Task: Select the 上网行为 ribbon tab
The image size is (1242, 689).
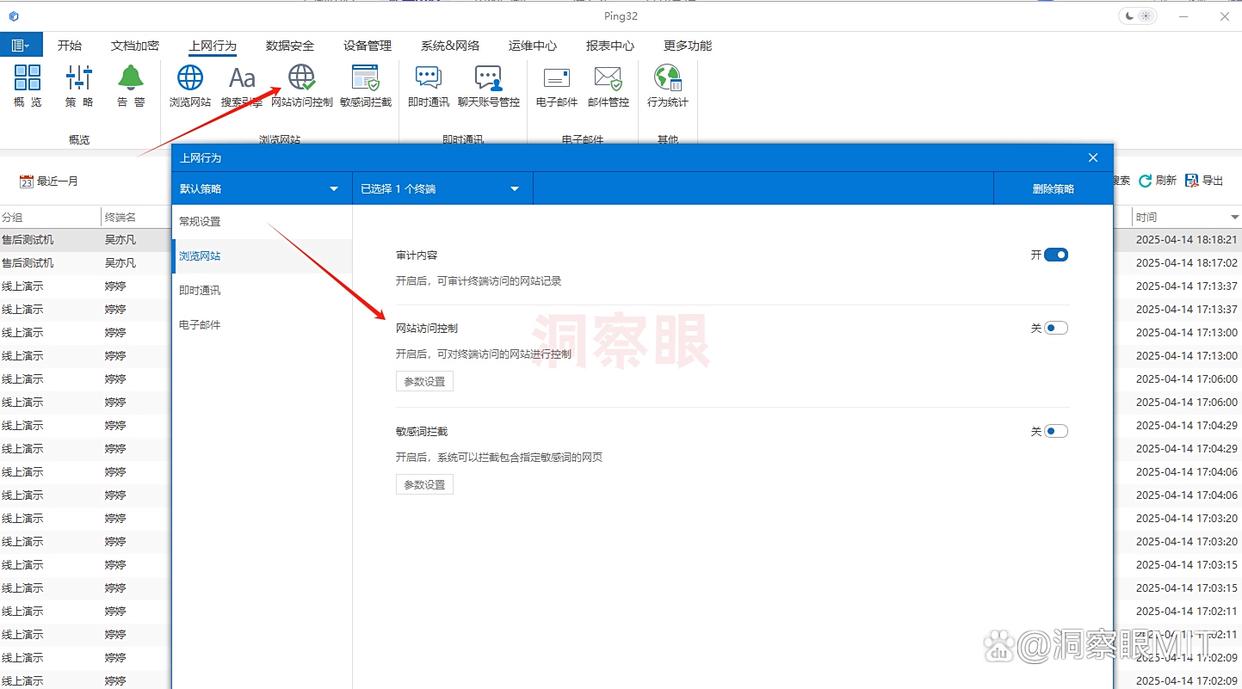Action: tap(212, 45)
